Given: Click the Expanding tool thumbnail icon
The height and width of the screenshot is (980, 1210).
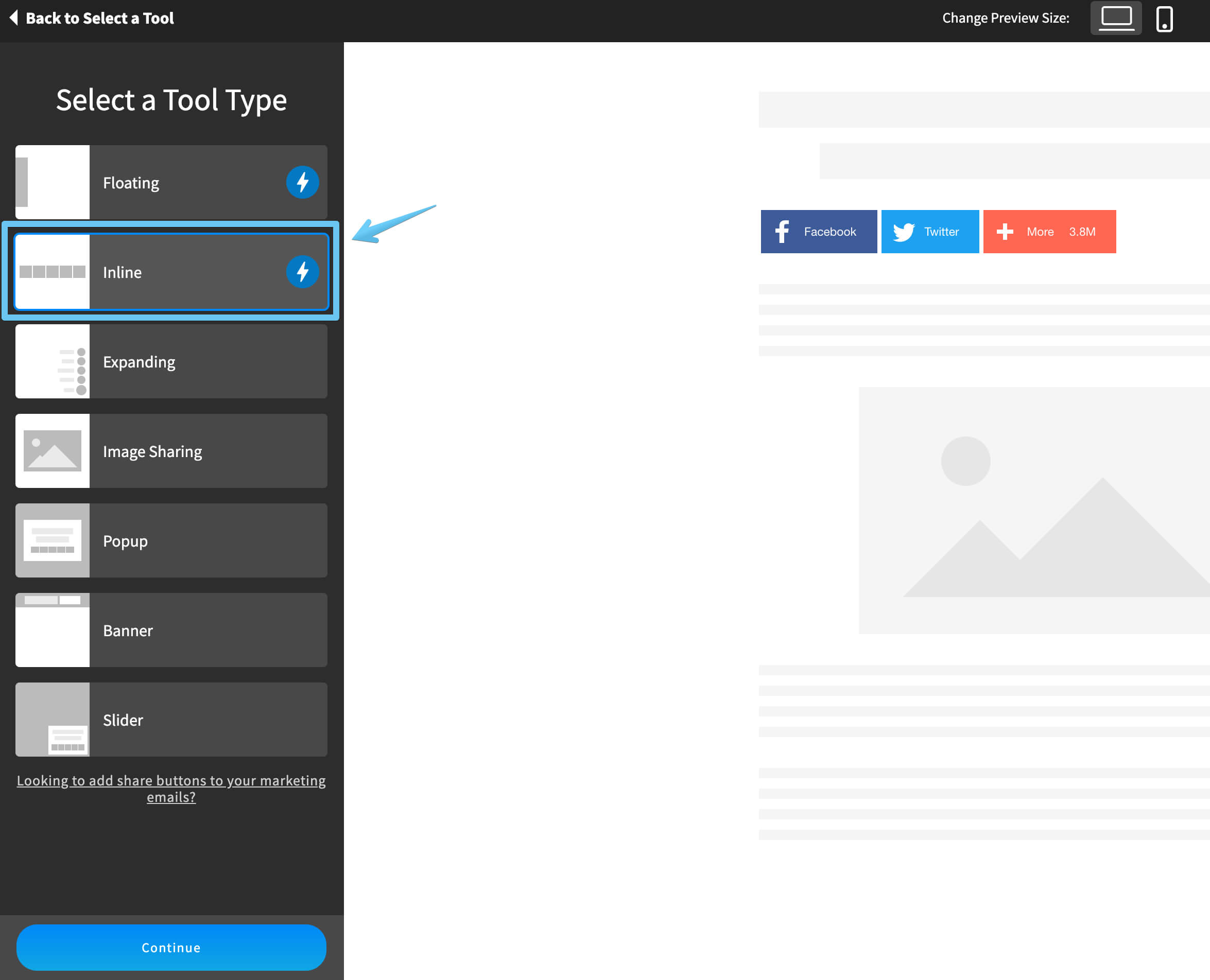Looking at the screenshot, I should (53, 361).
